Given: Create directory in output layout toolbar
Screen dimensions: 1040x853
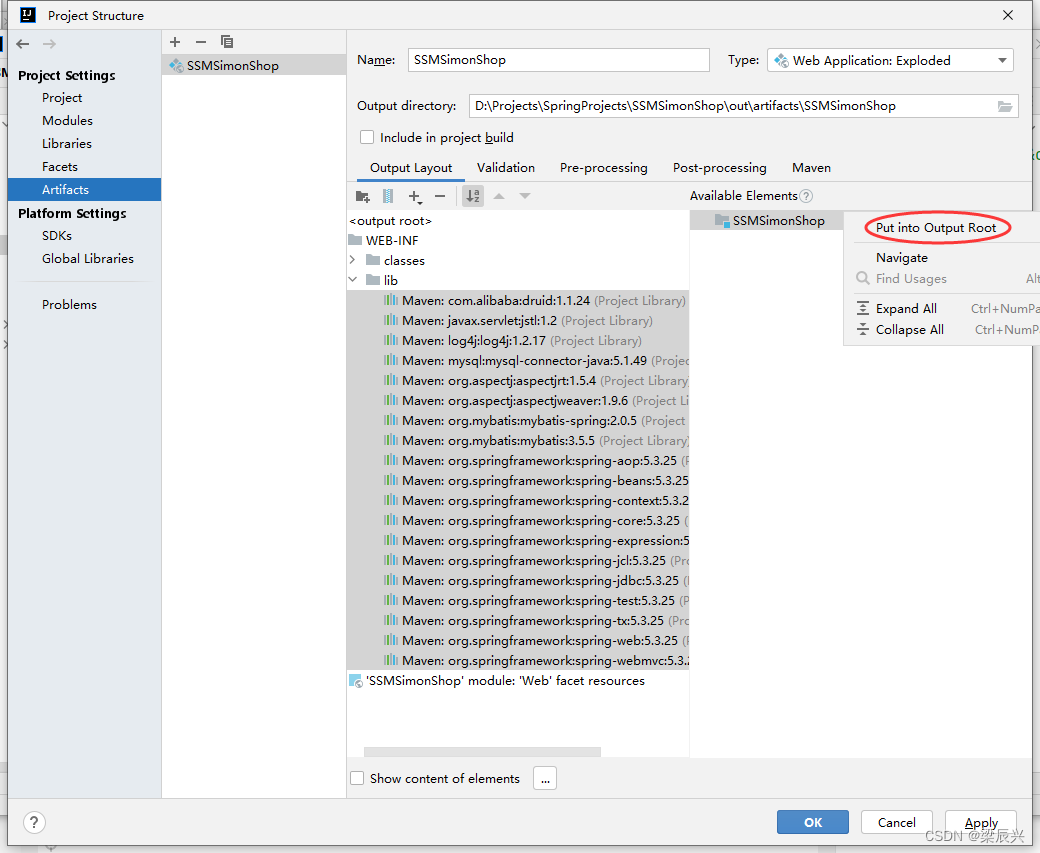Looking at the screenshot, I should tap(363, 196).
